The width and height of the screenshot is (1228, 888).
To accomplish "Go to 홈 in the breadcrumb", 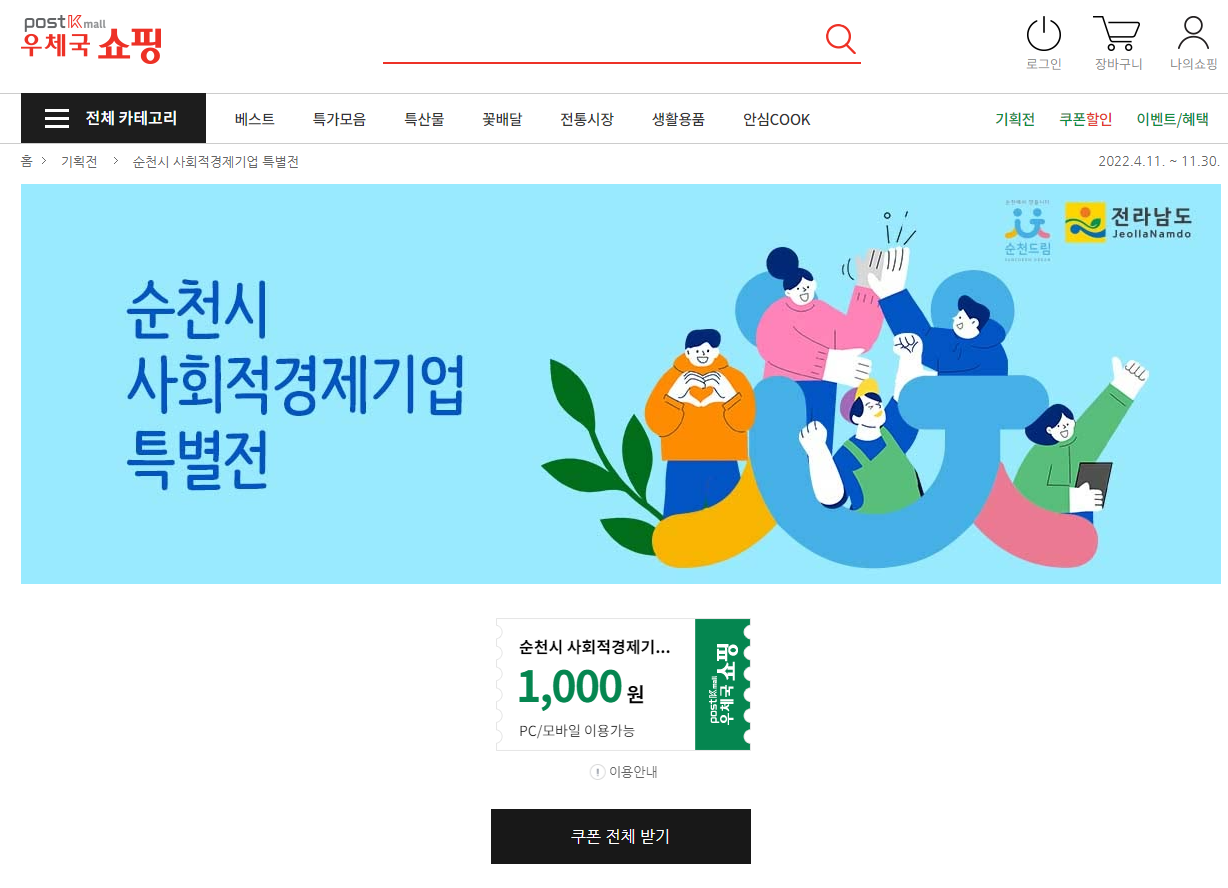I will point(27,162).
